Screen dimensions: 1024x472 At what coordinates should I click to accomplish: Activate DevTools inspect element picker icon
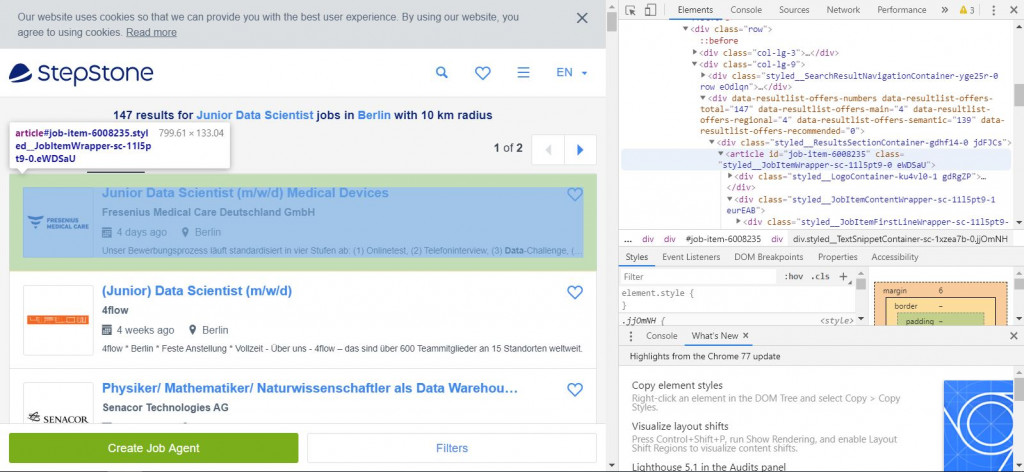(630, 10)
